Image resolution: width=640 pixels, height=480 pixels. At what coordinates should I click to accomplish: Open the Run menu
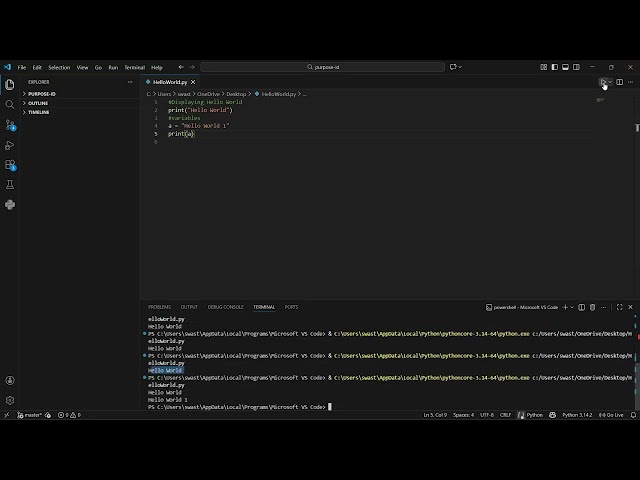[113, 67]
